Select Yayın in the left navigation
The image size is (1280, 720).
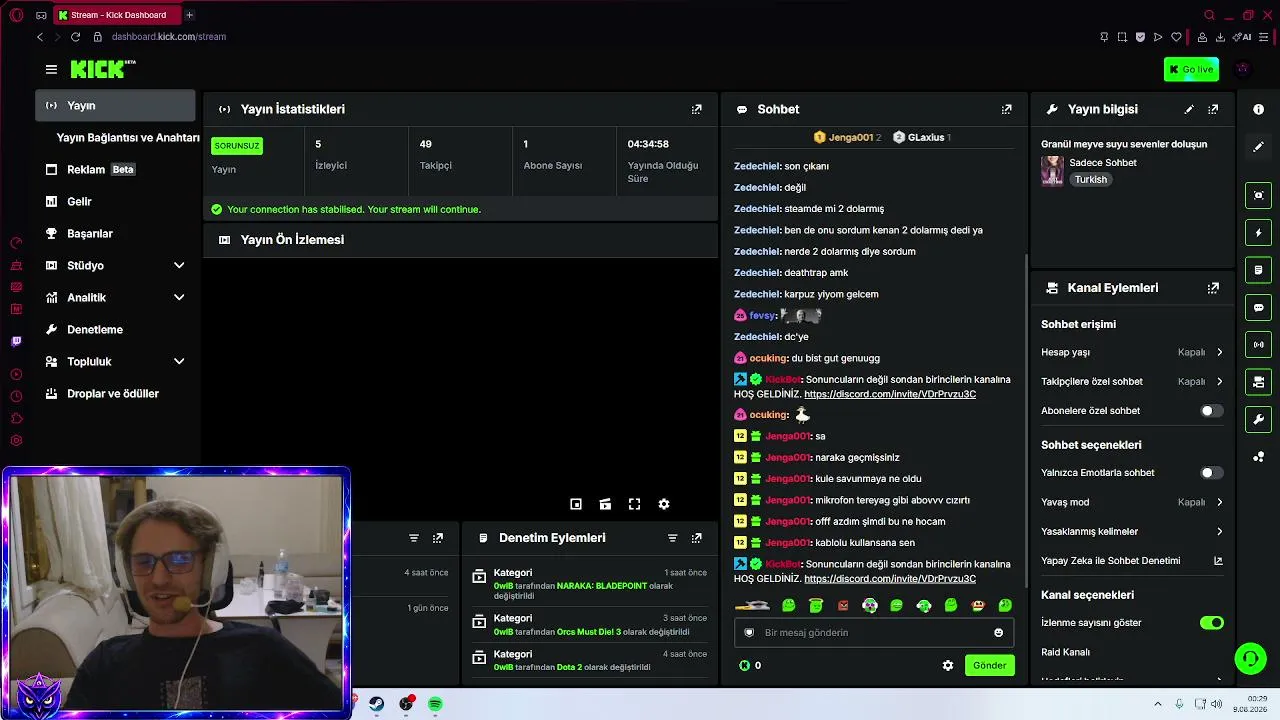[115, 105]
